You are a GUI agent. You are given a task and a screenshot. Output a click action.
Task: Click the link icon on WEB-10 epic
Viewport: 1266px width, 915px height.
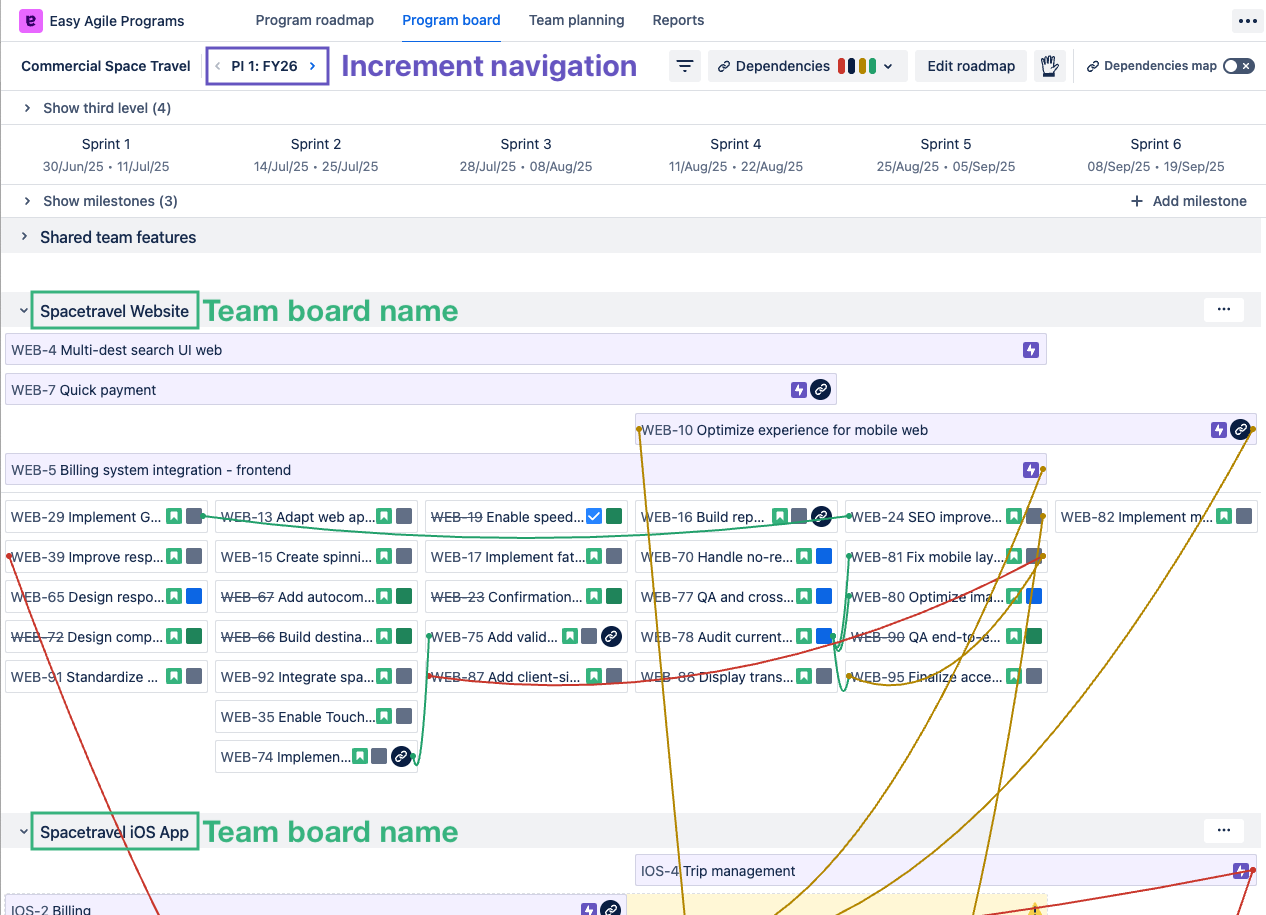pos(1240,430)
